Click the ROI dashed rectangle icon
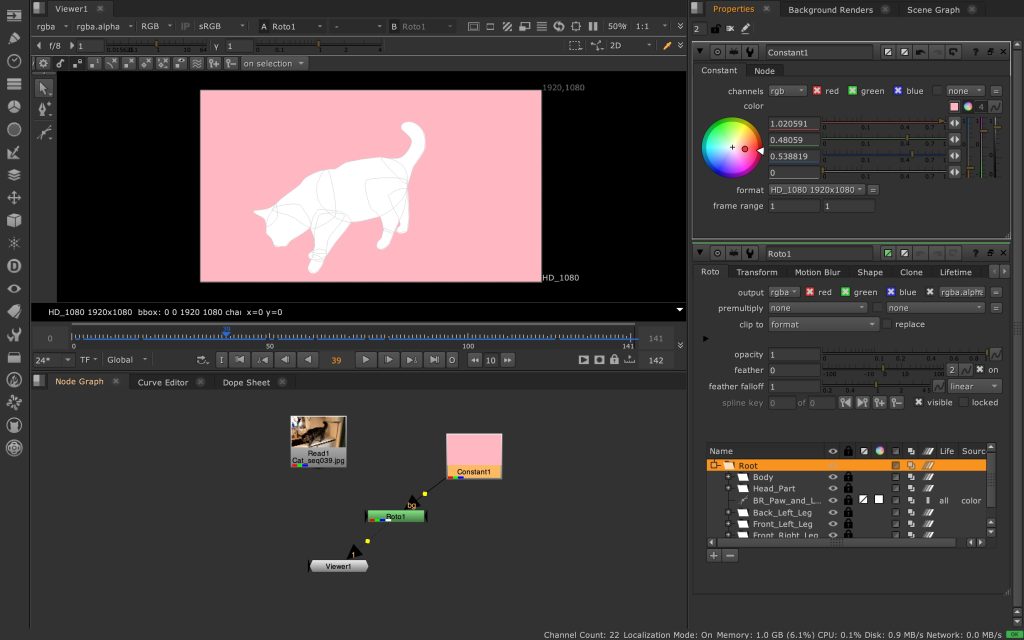Image resolution: width=1024 pixels, height=640 pixels. point(575,45)
